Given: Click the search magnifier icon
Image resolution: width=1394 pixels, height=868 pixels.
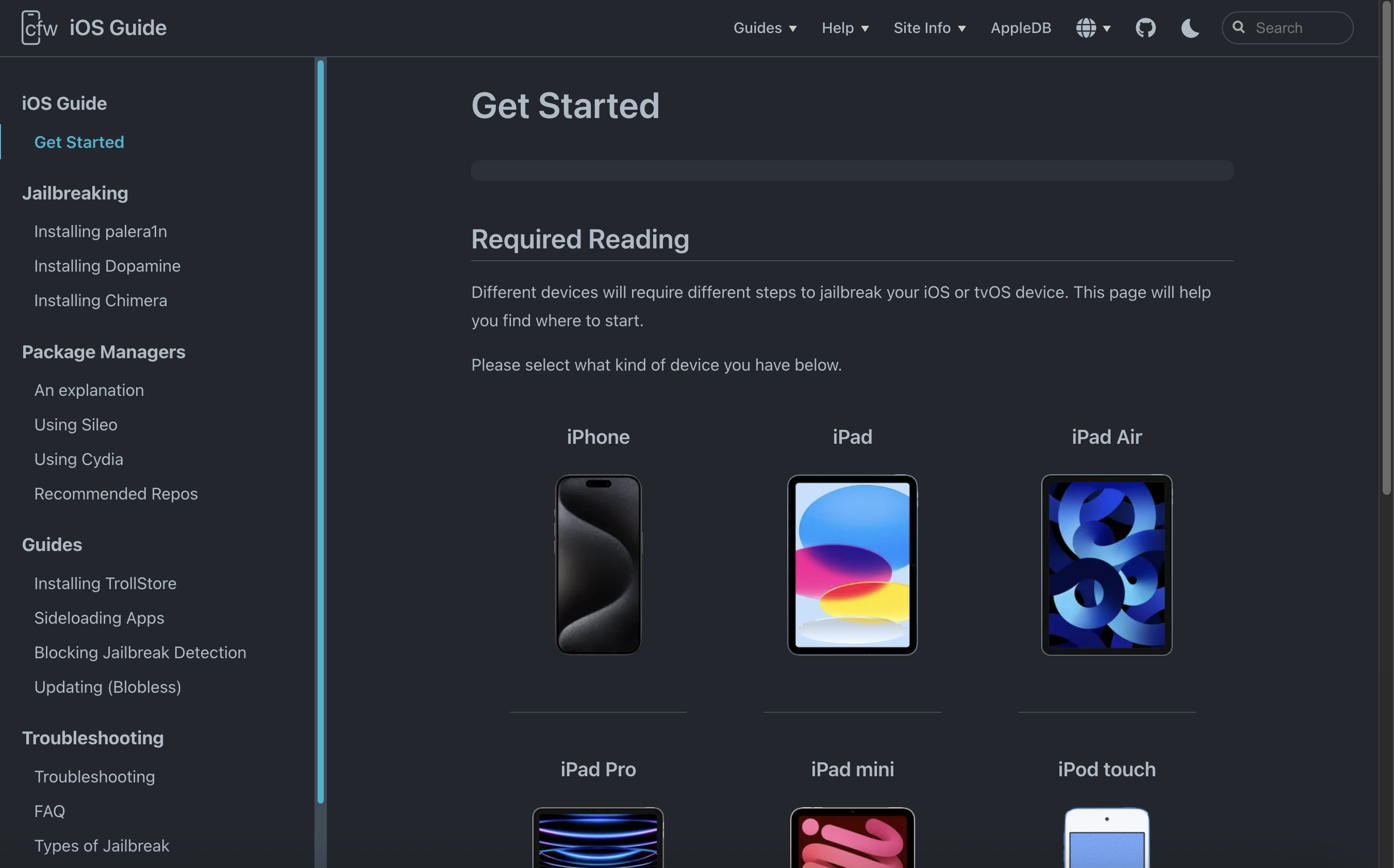Looking at the screenshot, I should coord(1238,27).
